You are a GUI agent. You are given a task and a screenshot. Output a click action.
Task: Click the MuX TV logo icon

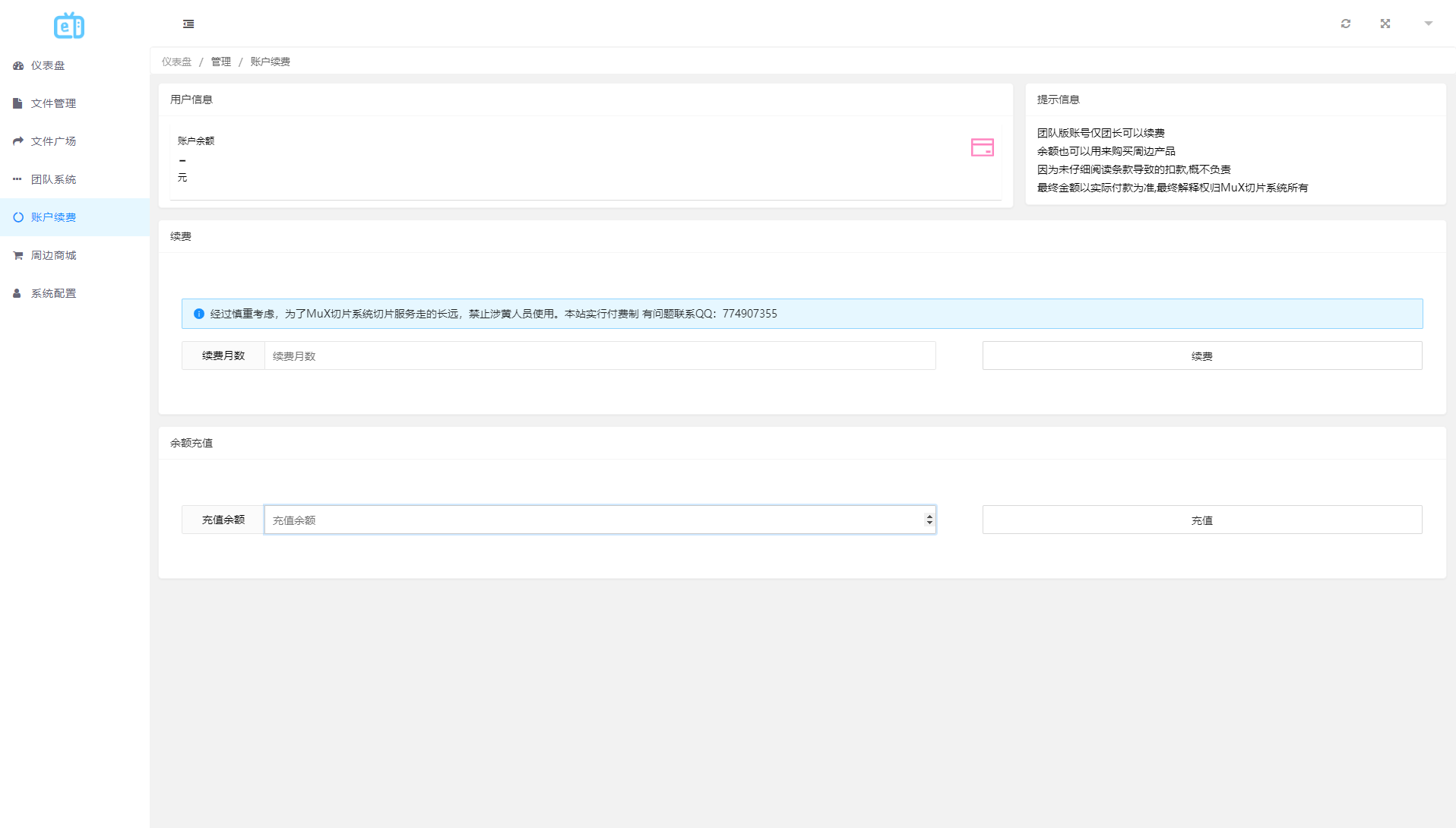click(69, 26)
